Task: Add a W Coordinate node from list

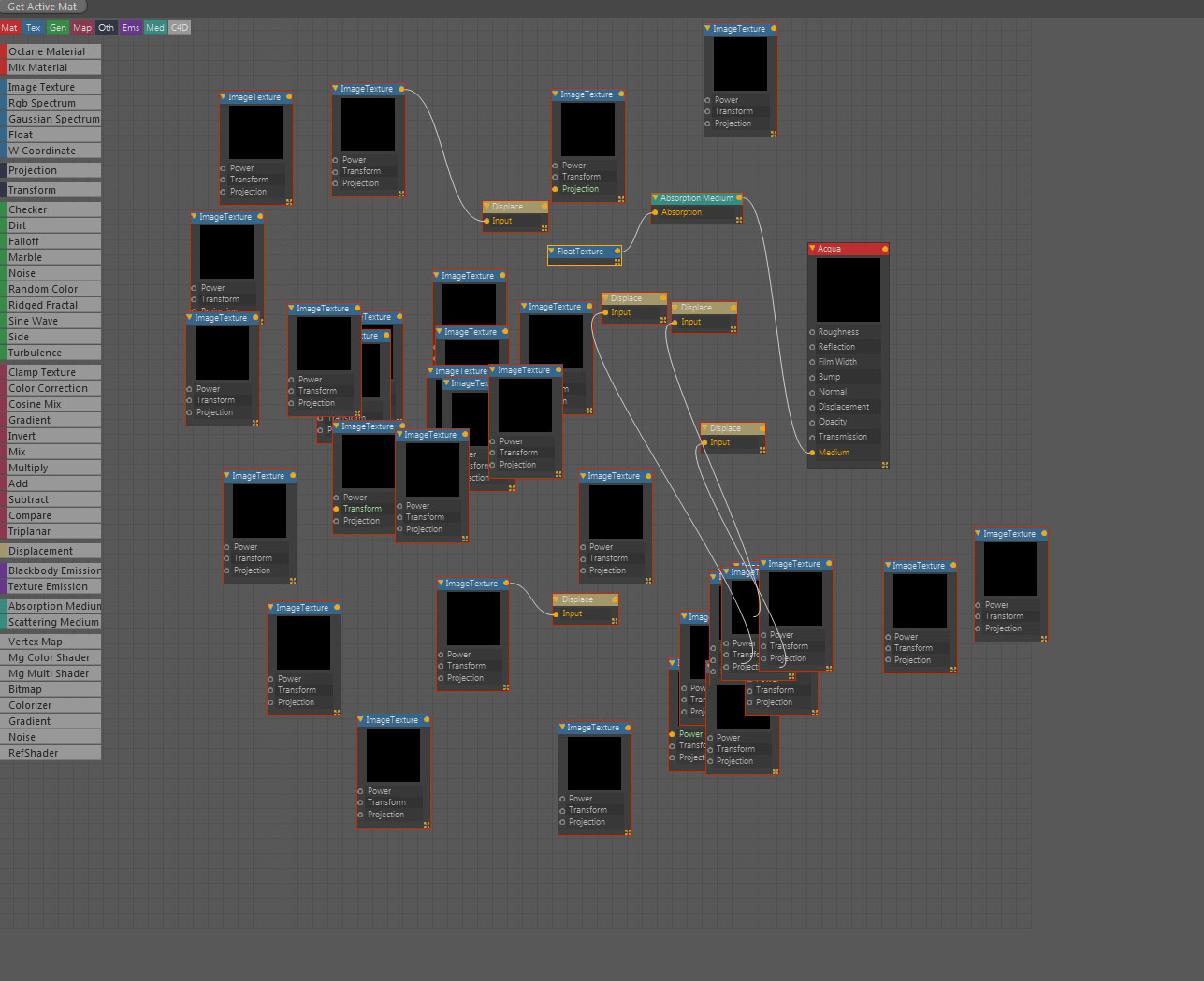Action: [x=51, y=151]
